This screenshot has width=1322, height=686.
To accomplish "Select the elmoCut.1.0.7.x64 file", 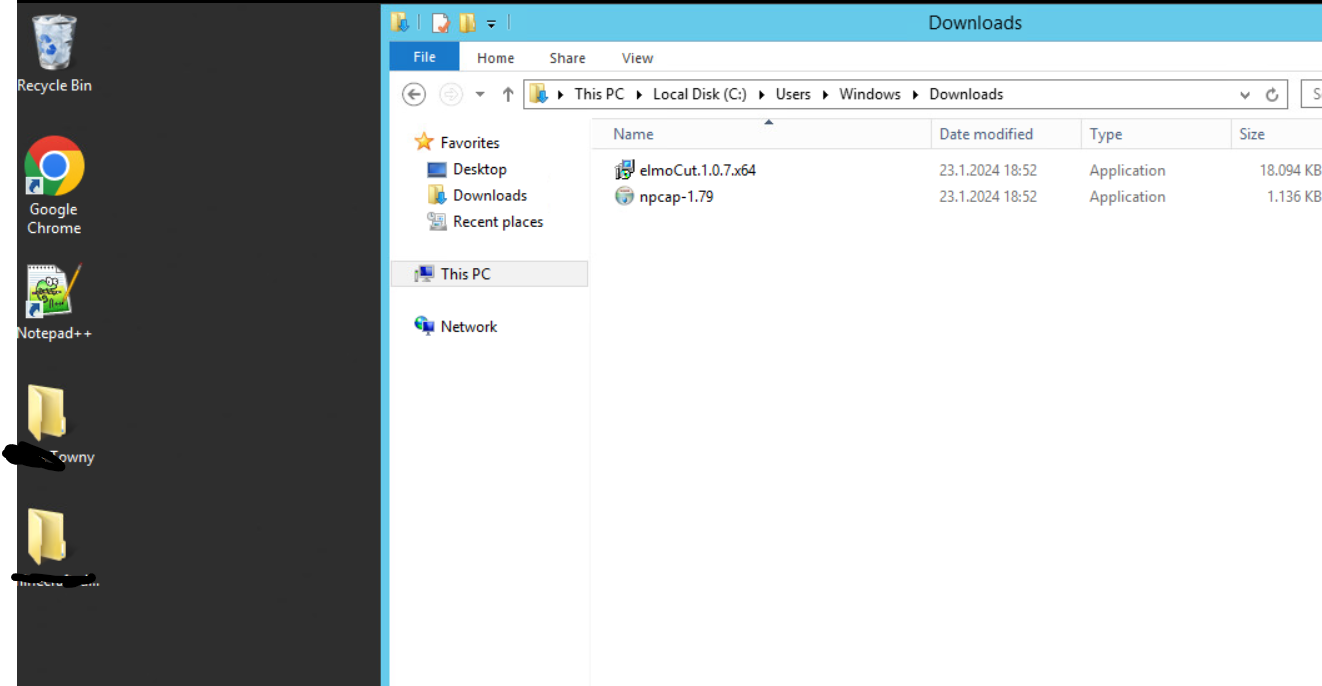I will 697,170.
